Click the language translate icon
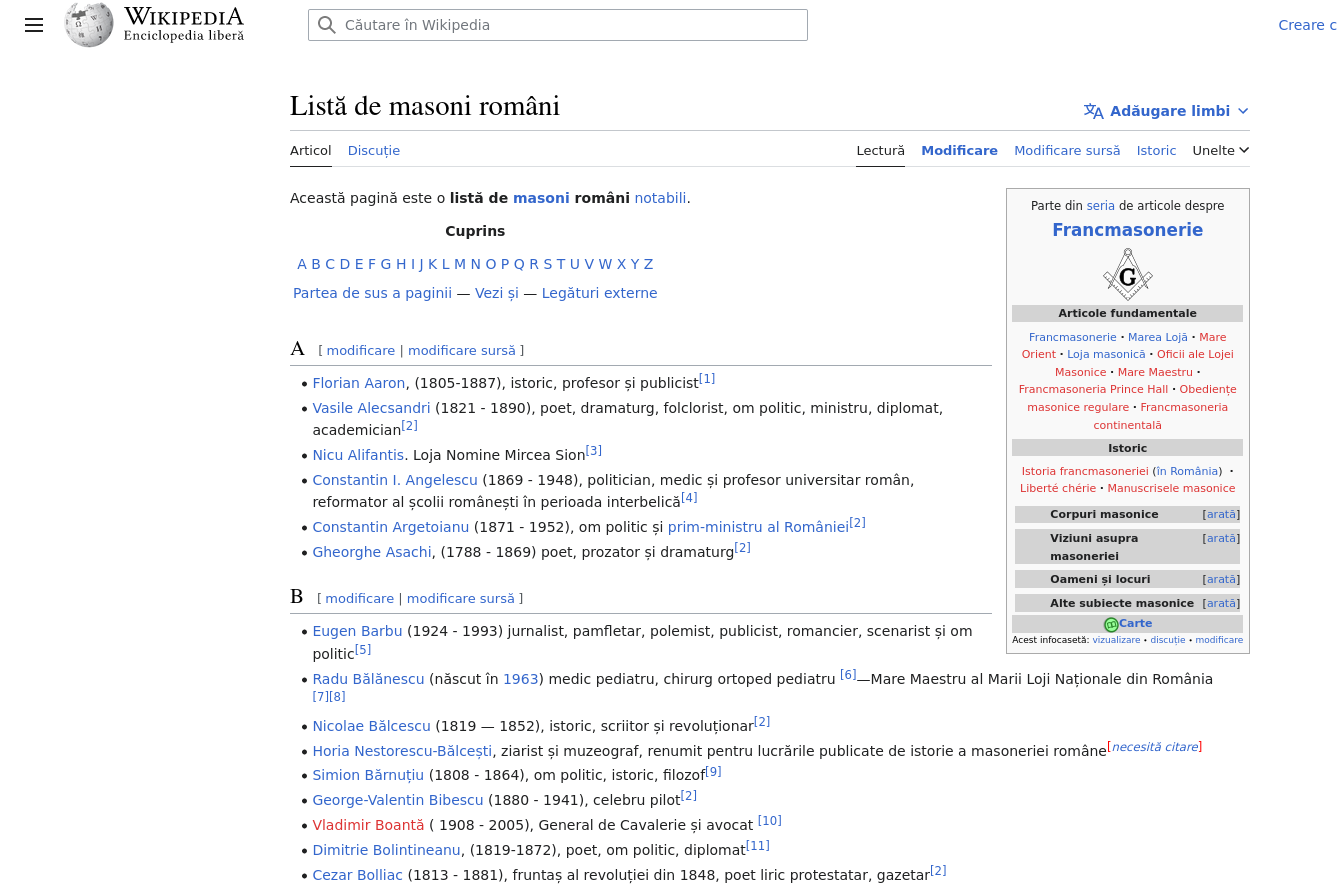This screenshot has width=1338, height=894. (x=1093, y=111)
